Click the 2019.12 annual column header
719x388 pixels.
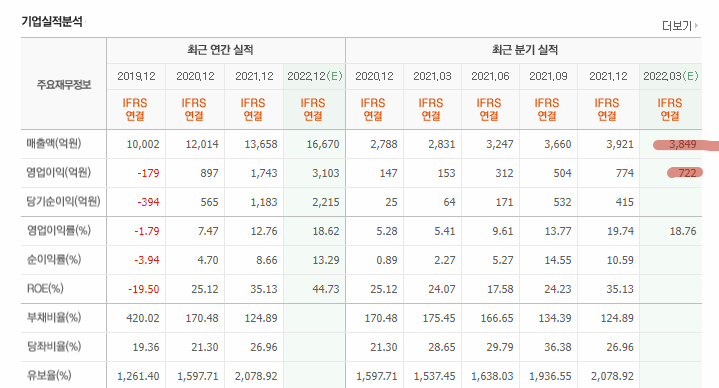pos(136,76)
